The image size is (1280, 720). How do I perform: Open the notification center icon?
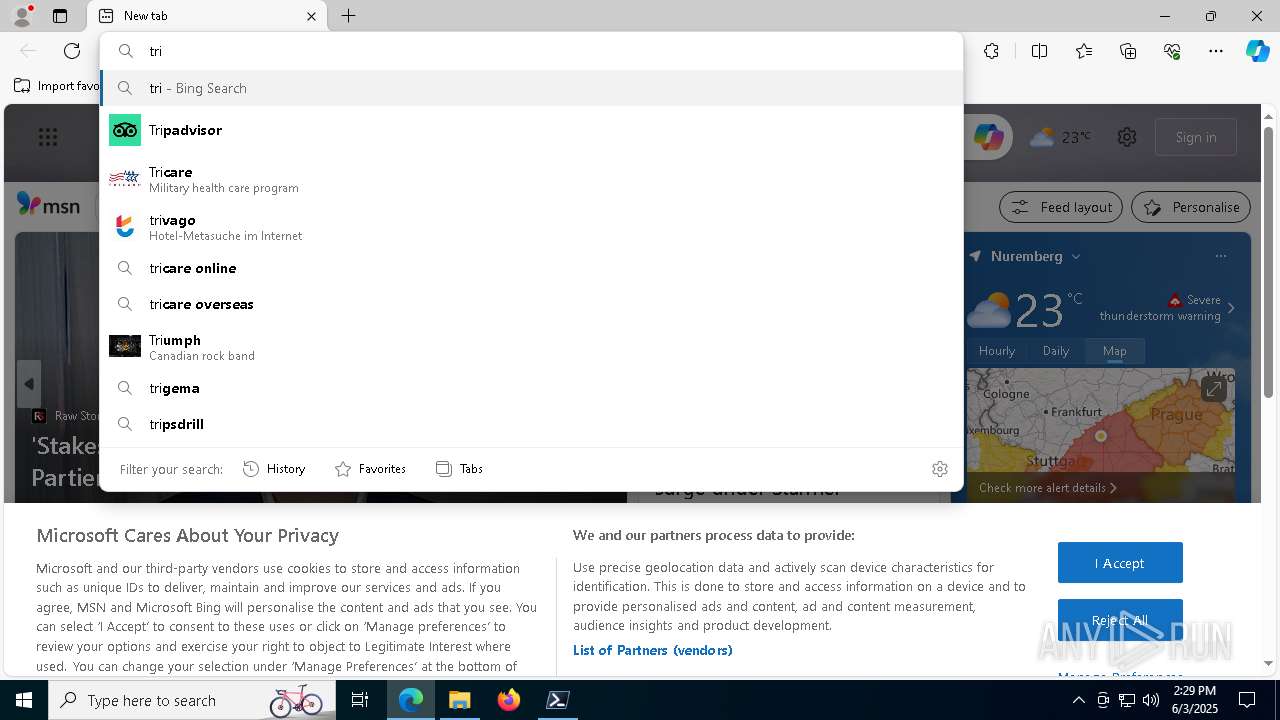(x=1247, y=700)
